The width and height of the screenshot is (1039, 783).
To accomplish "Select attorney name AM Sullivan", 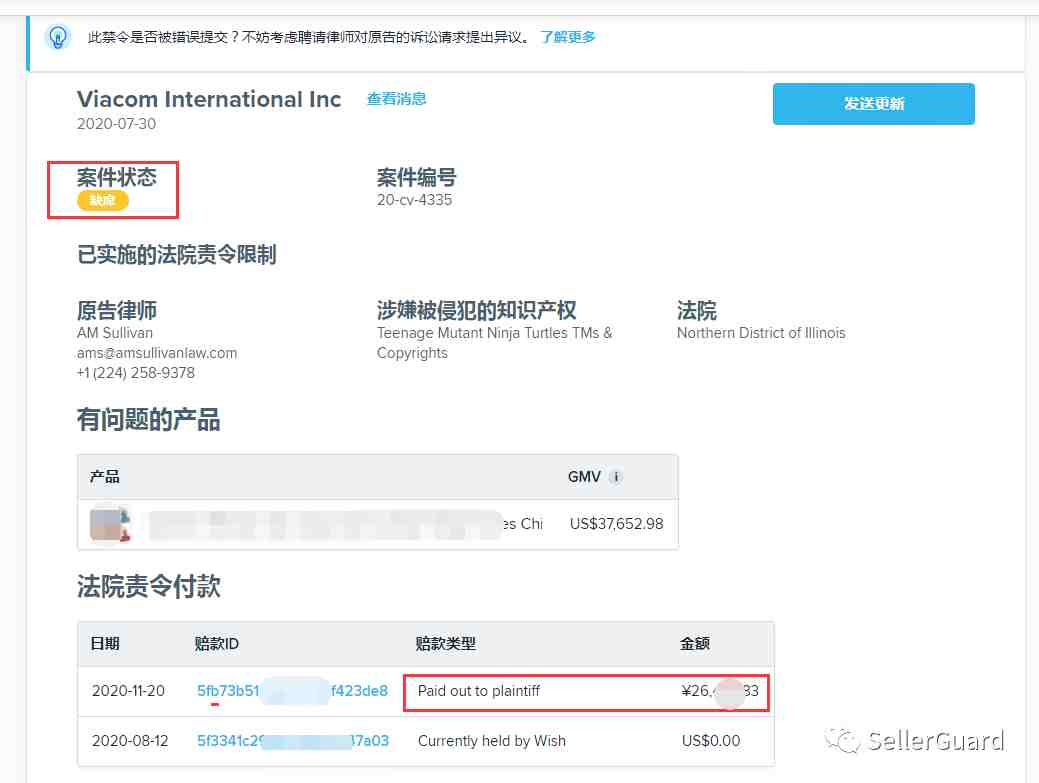I will click(115, 333).
